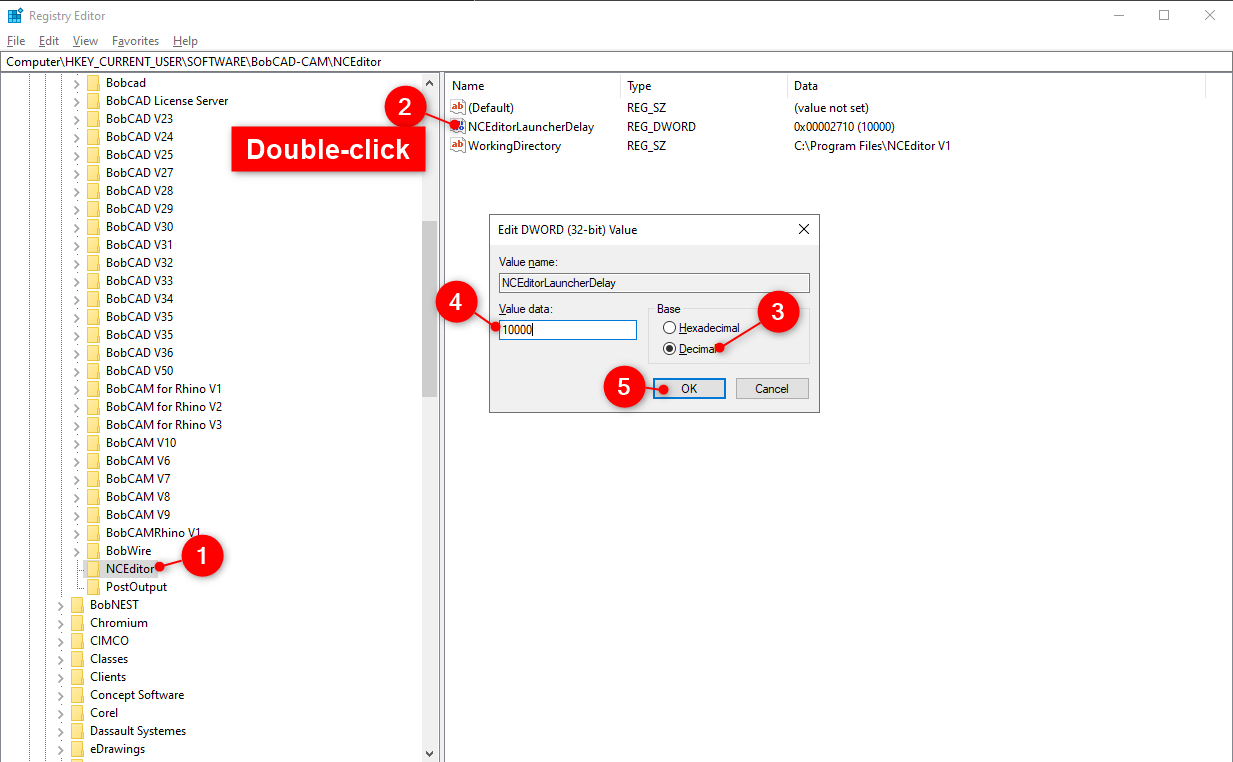Select the BobCAMRhino V1 key label

pyautogui.click(x=153, y=533)
